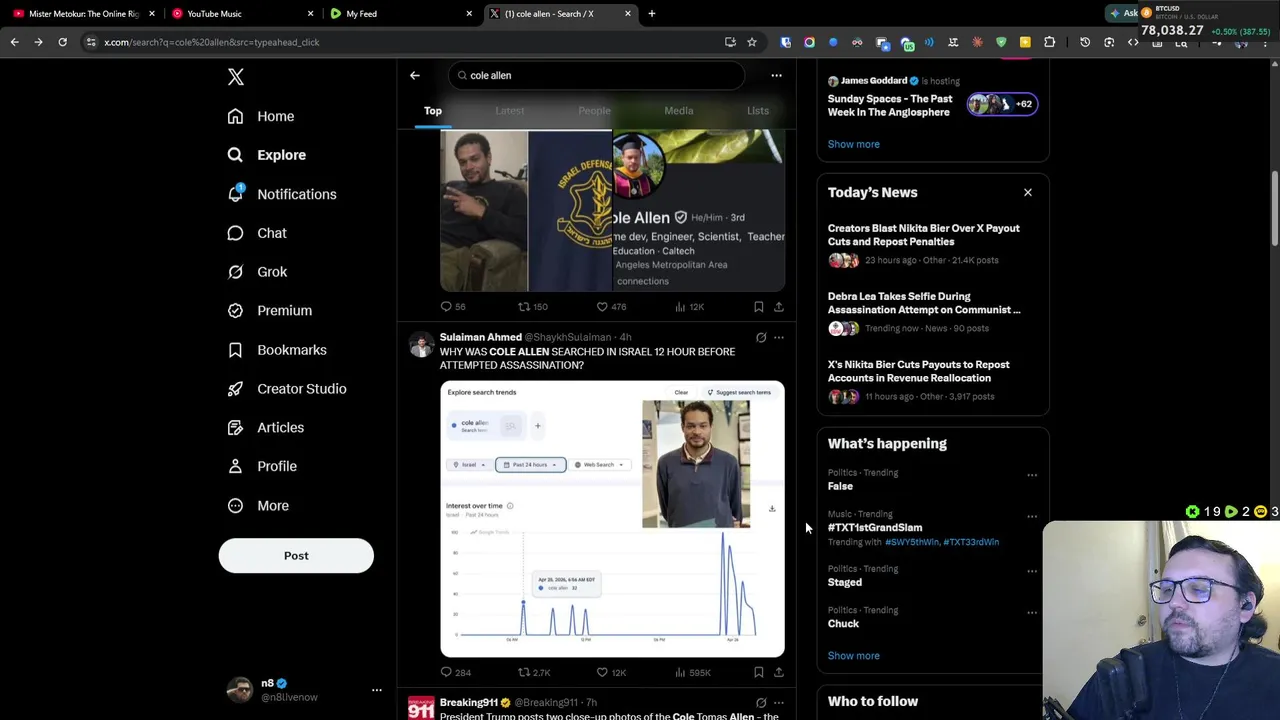Share the post with 476 likes

(779, 307)
